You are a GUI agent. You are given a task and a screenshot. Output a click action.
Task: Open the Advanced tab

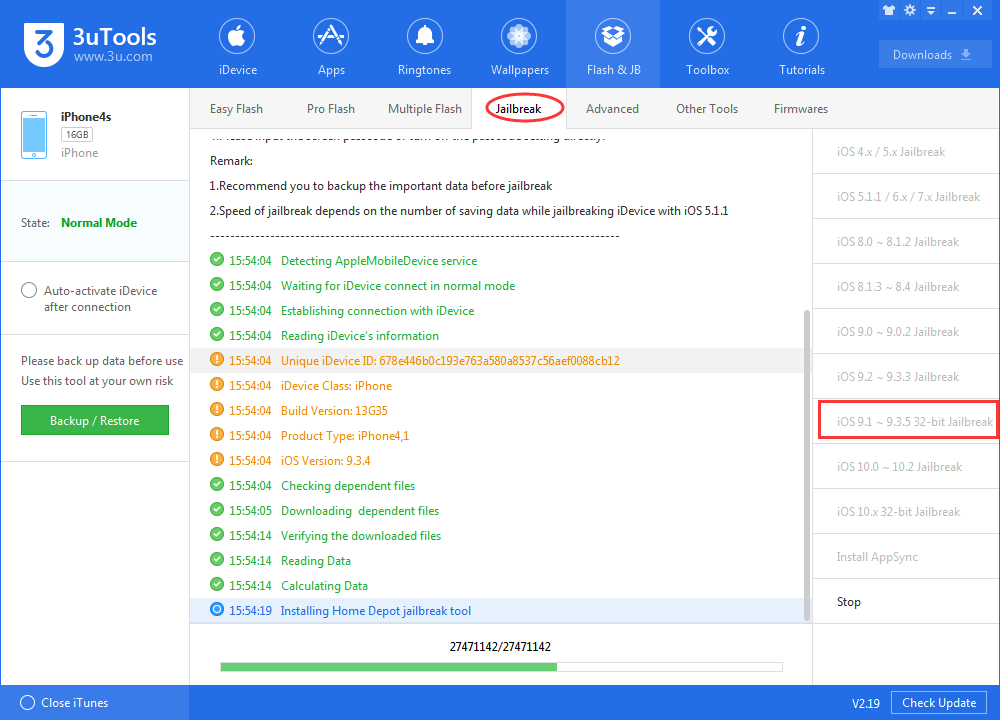[612, 109]
